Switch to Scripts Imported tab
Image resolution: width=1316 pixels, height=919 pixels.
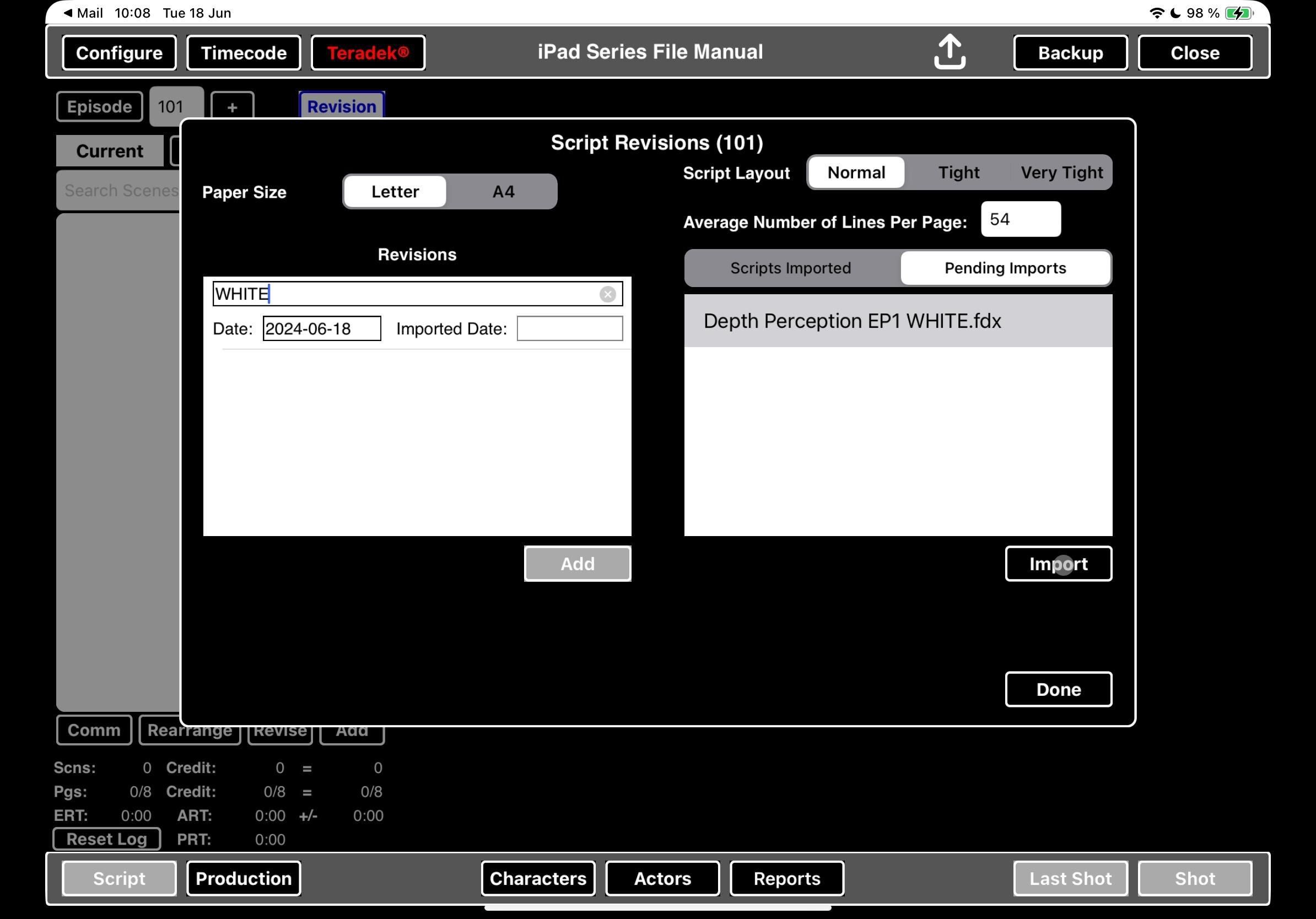[x=790, y=268]
